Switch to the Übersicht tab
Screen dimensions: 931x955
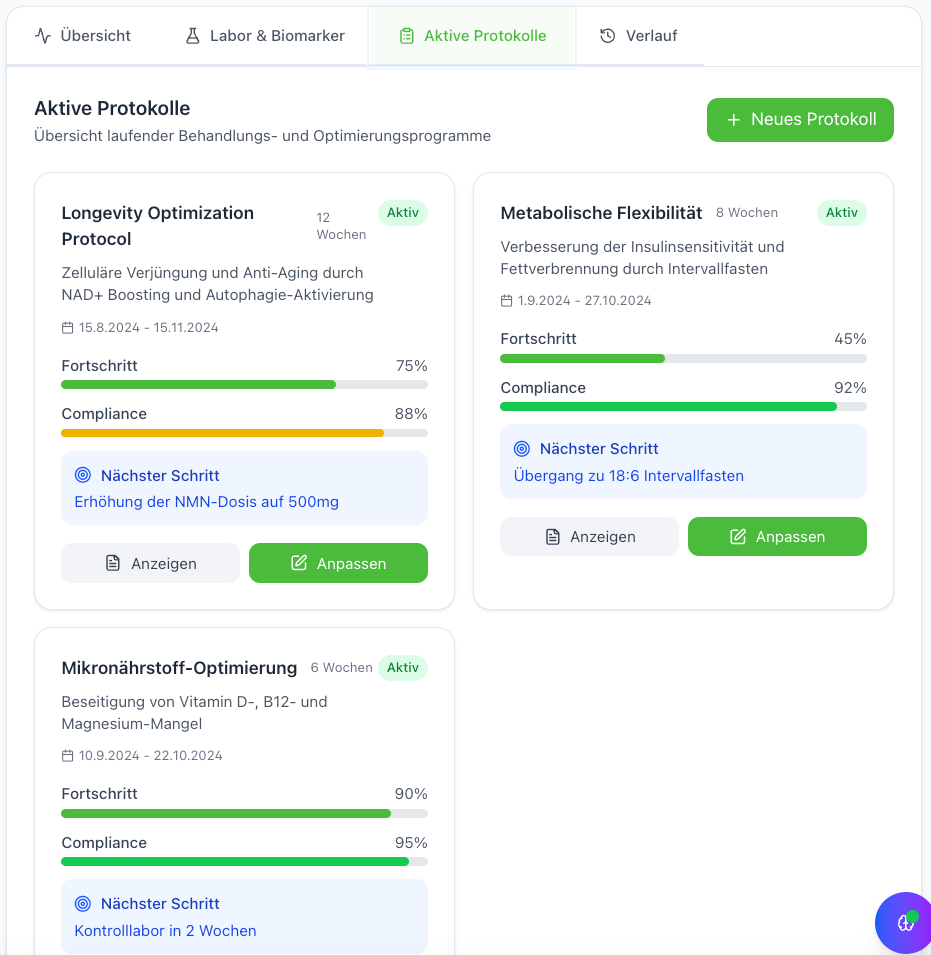(x=83, y=36)
